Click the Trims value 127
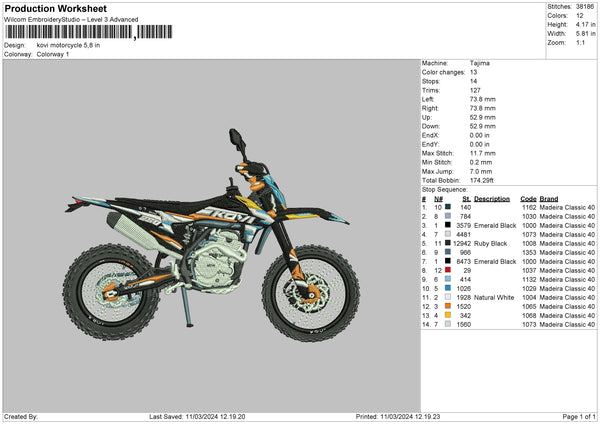The image size is (600, 424). (475, 90)
